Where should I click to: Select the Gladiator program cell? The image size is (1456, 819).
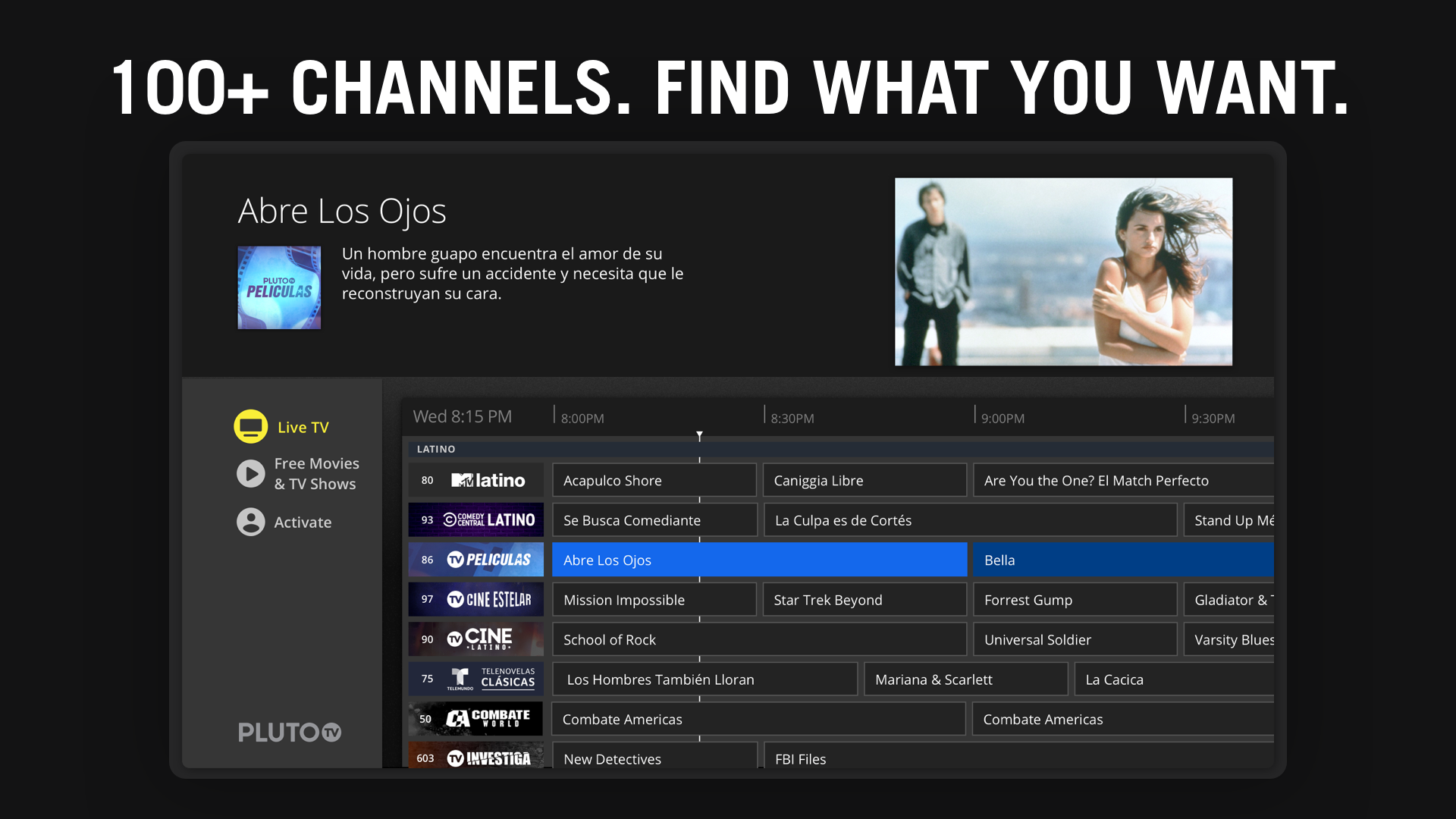(x=1228, y=600)
